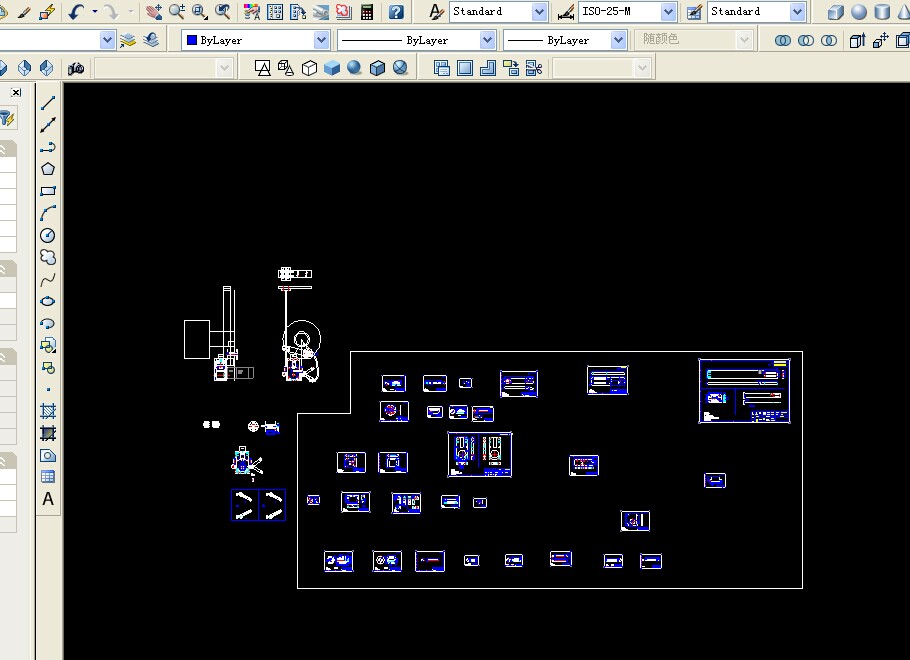
Task: Open the QuickCalc calculator
Action: (x=367, y=12)
